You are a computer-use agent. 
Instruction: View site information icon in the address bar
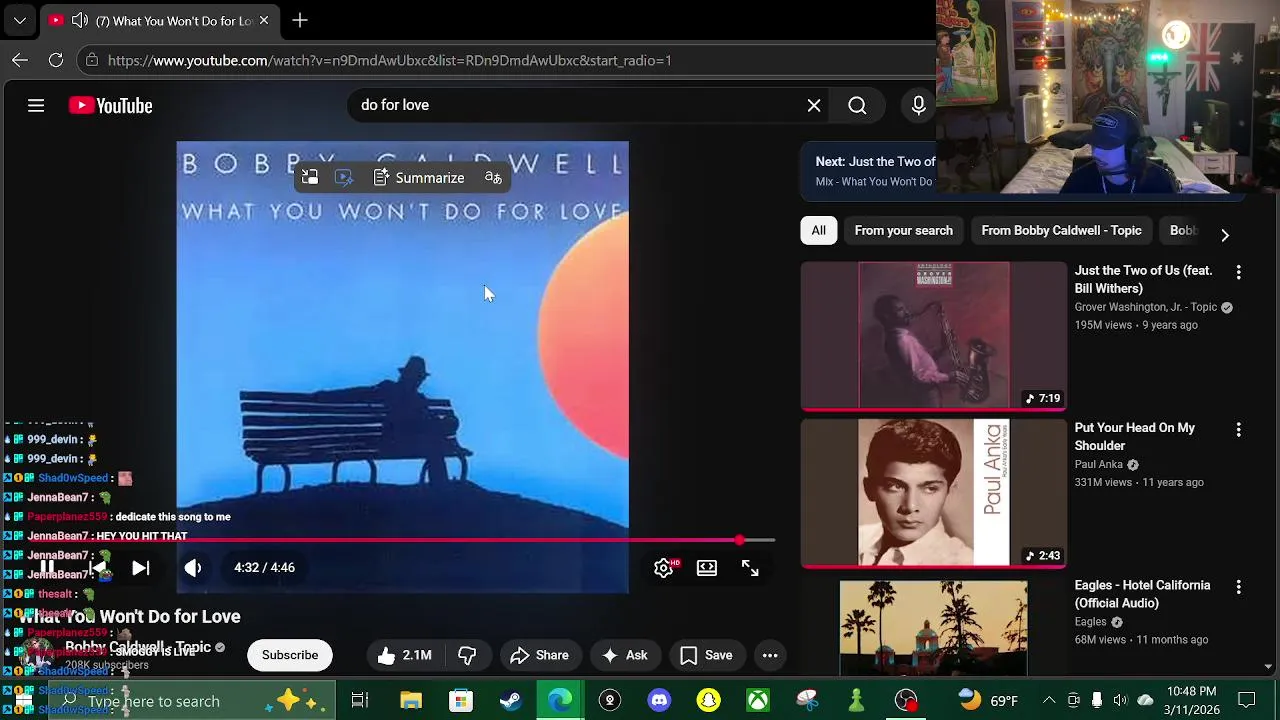click(92, 60)
